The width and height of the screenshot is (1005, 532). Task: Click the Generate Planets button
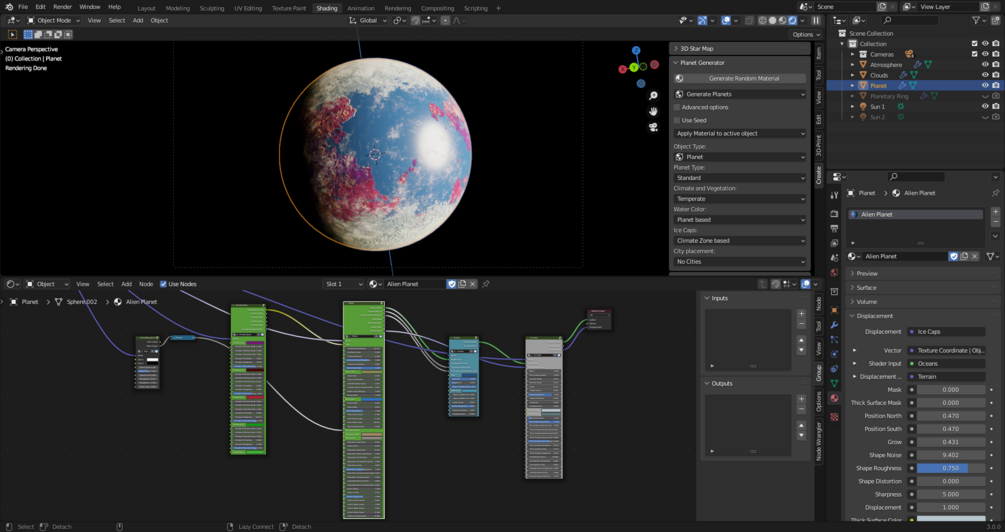[740, 94]
